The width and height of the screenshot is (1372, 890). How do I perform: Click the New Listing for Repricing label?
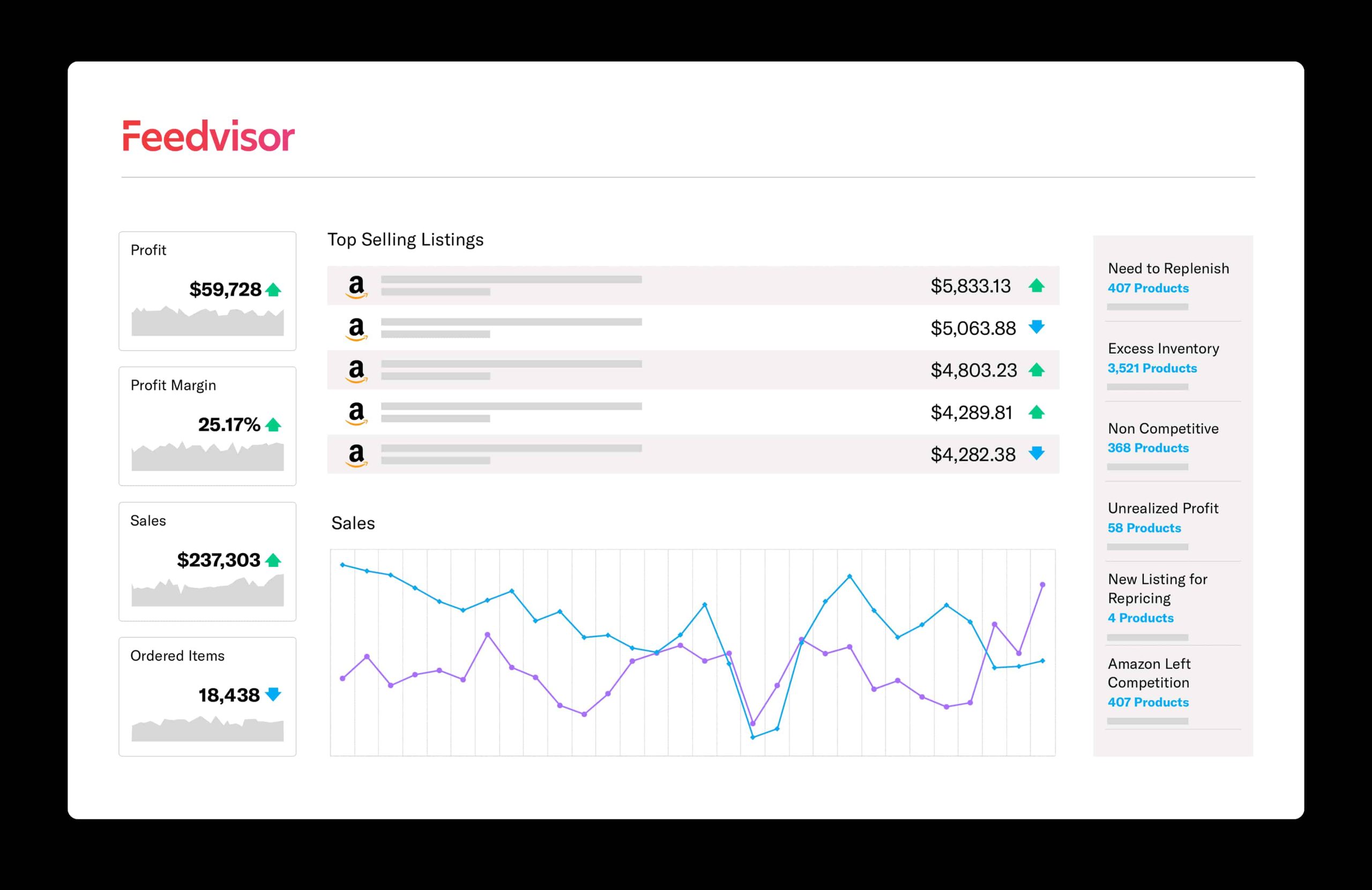point(1158,588)
